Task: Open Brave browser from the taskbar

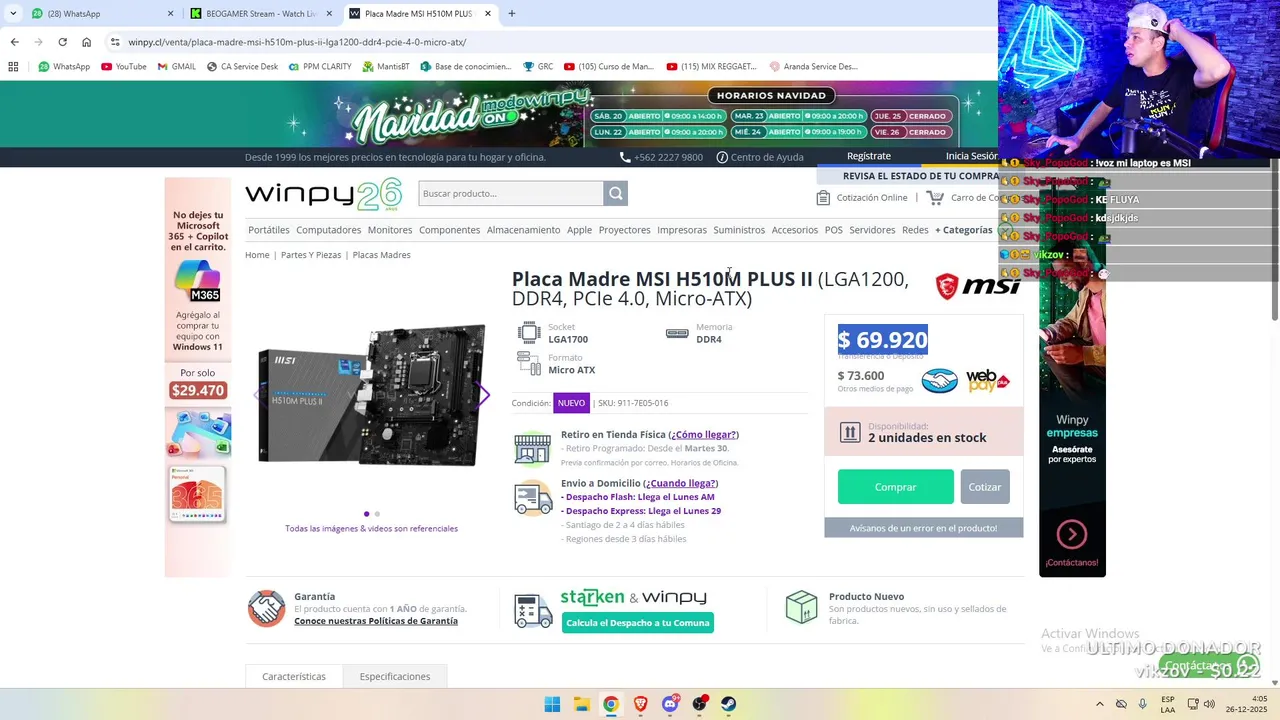Action: [640, 704]
